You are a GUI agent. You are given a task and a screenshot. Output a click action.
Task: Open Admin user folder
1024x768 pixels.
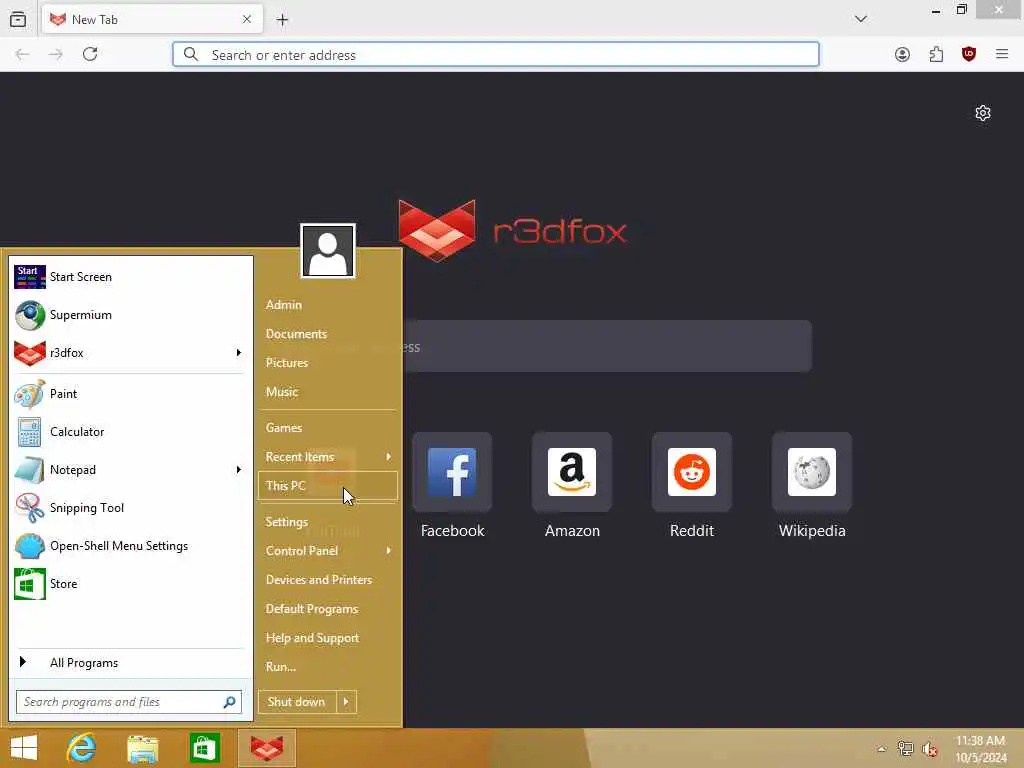(327, 305)
